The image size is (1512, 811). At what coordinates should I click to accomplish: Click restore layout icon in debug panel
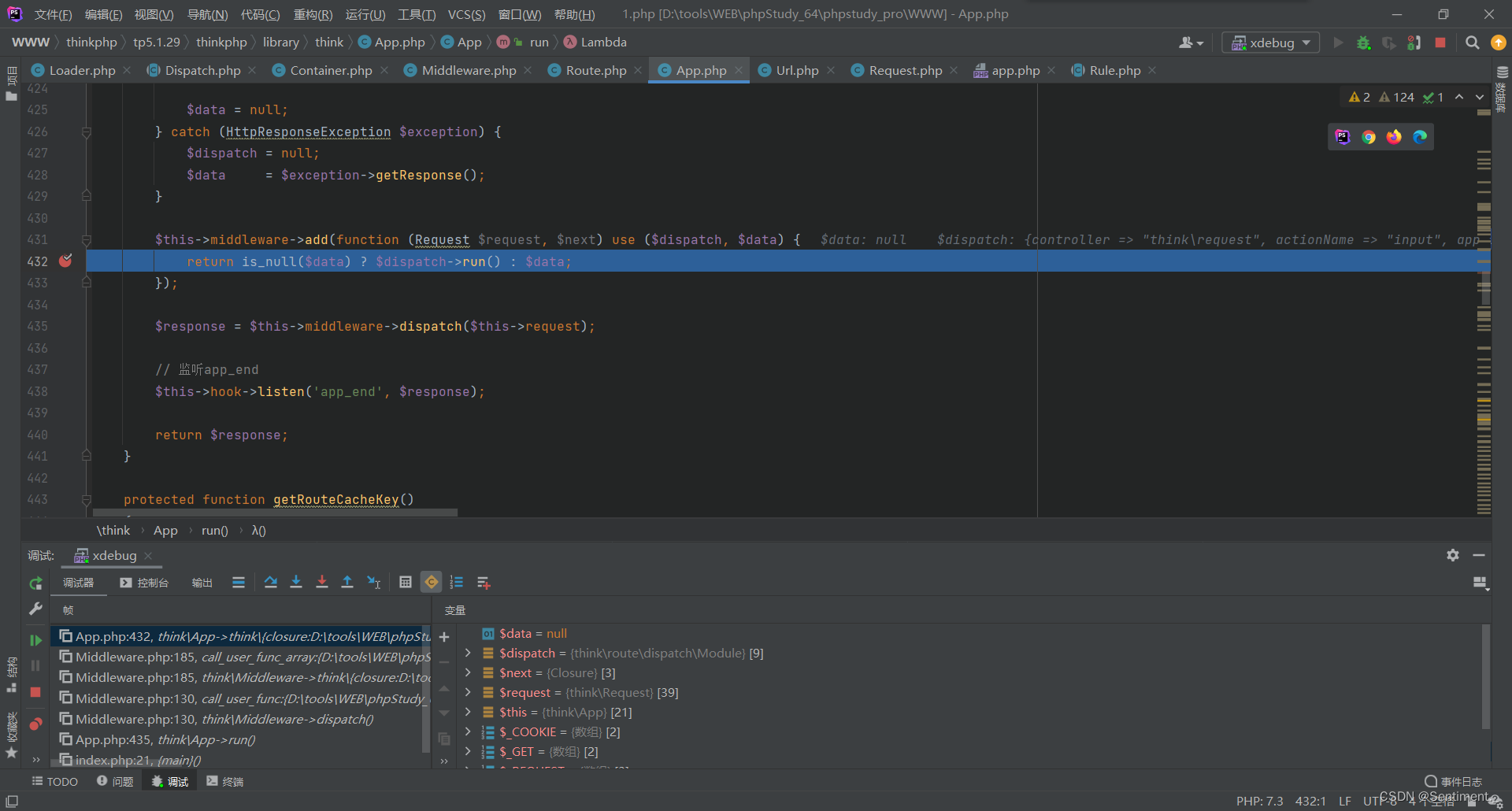tap(1480, 583)
